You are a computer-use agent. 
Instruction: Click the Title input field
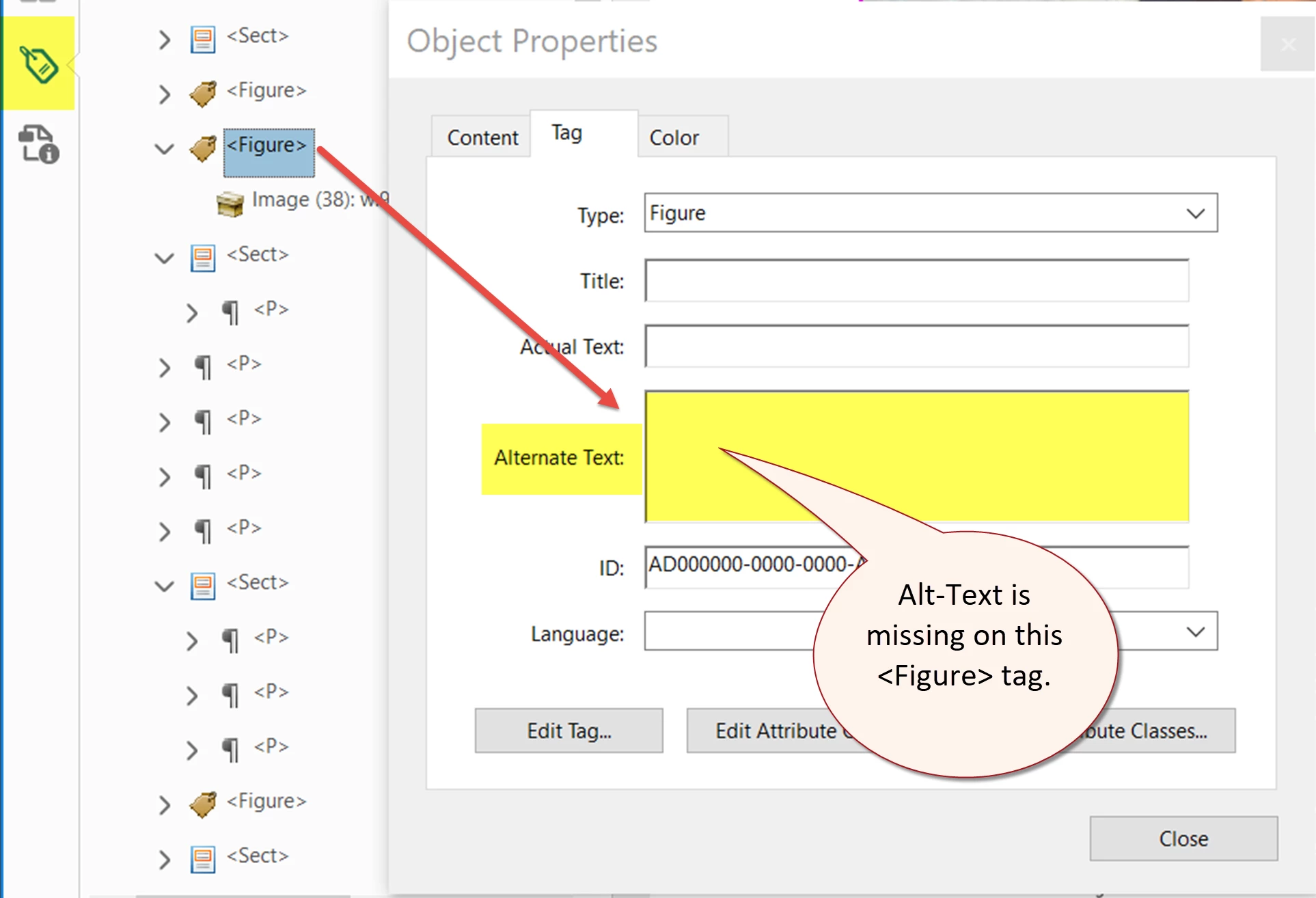pyautogui.click(x=916, y=281)
